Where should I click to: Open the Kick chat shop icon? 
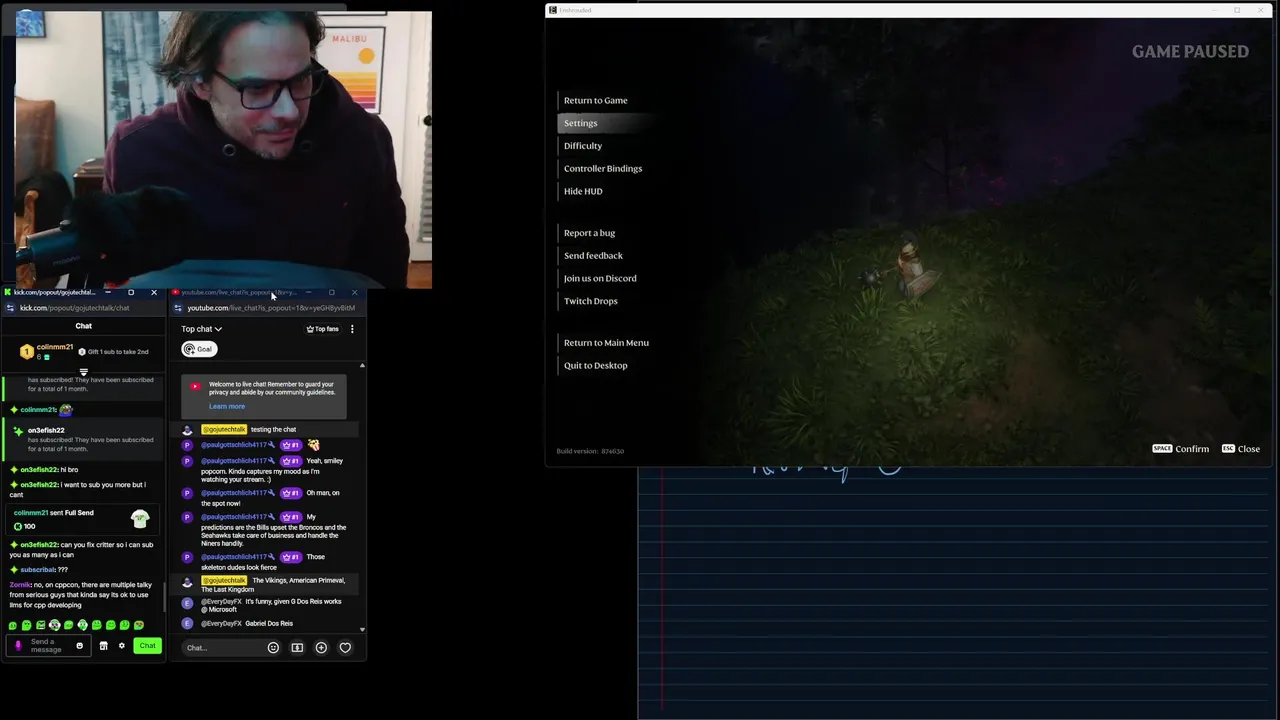pos(103,646)
